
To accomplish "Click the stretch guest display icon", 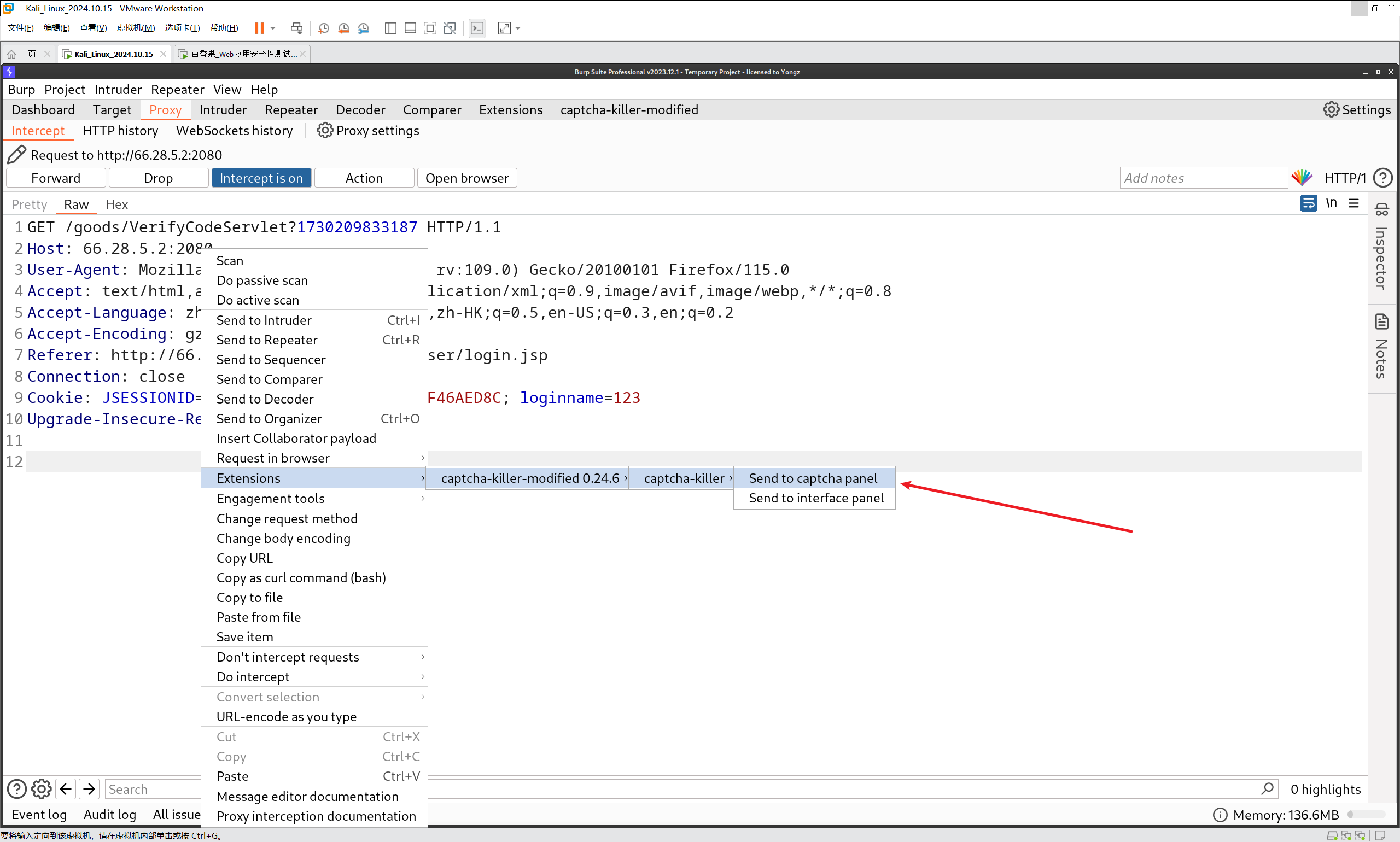I will coord(504,28).
